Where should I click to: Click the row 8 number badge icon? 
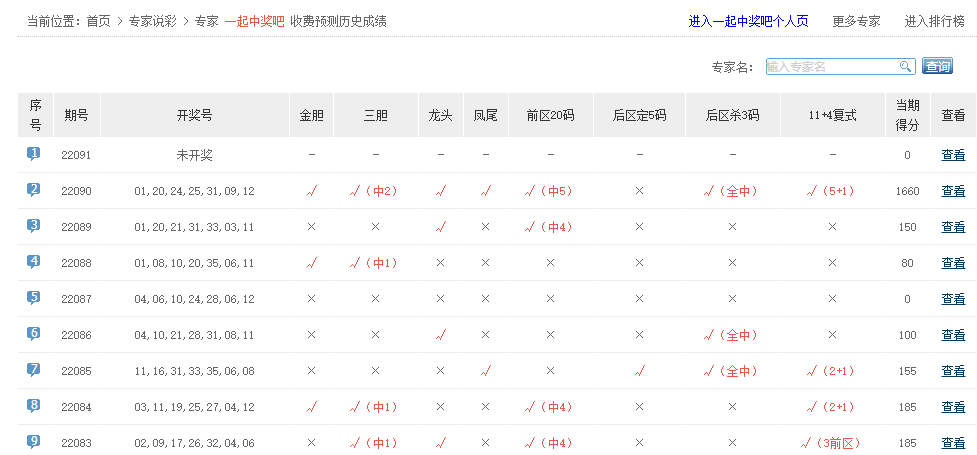pyautogui.click(x=34, y=406)
